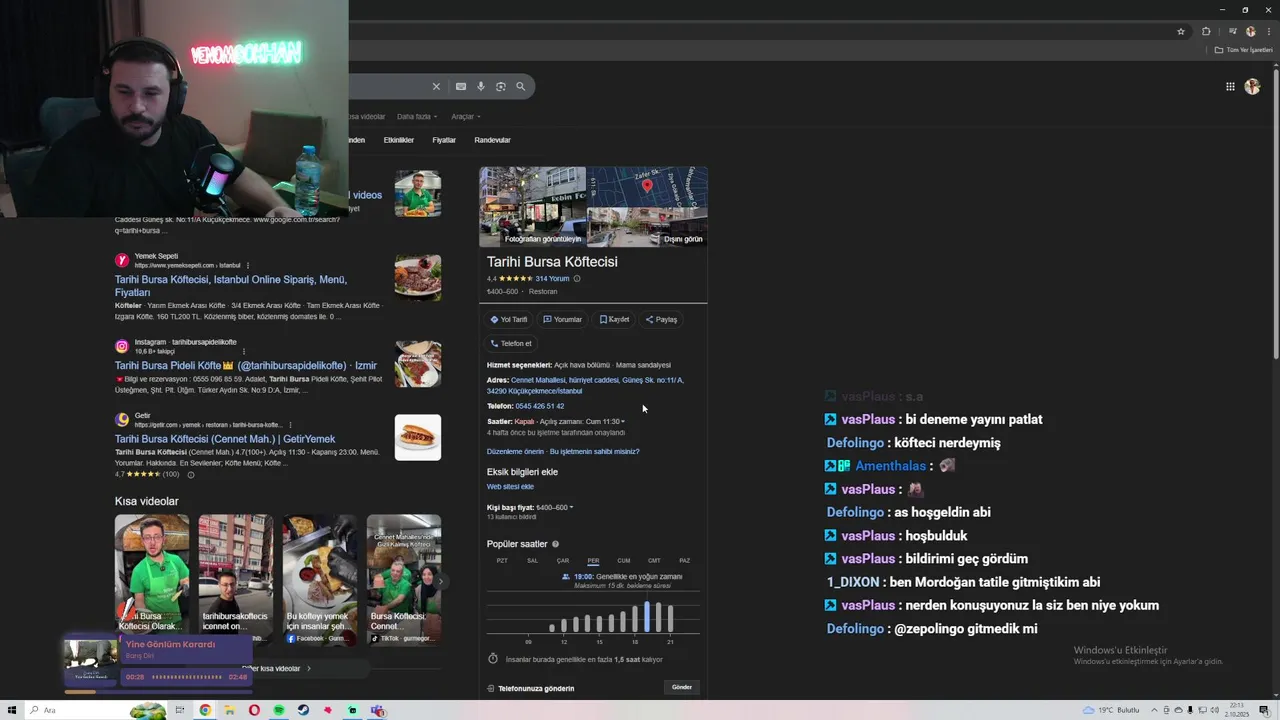Select the Etkinlikler filter chip
Image resolution: width=1280 pixels, height=720 pixels.
399,140
